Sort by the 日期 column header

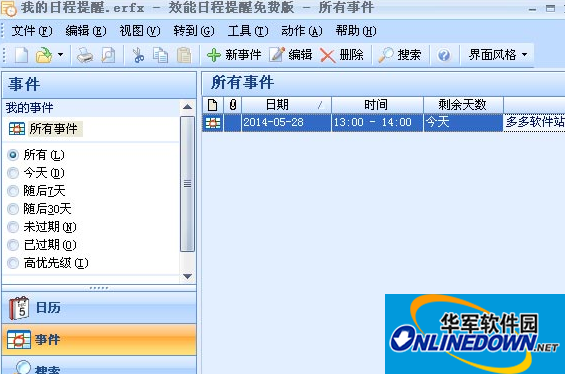(286, 105)
